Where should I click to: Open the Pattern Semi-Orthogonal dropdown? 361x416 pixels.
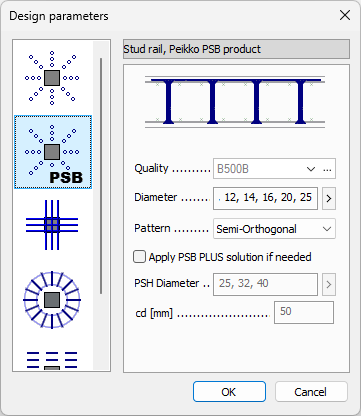coord(274,229)
